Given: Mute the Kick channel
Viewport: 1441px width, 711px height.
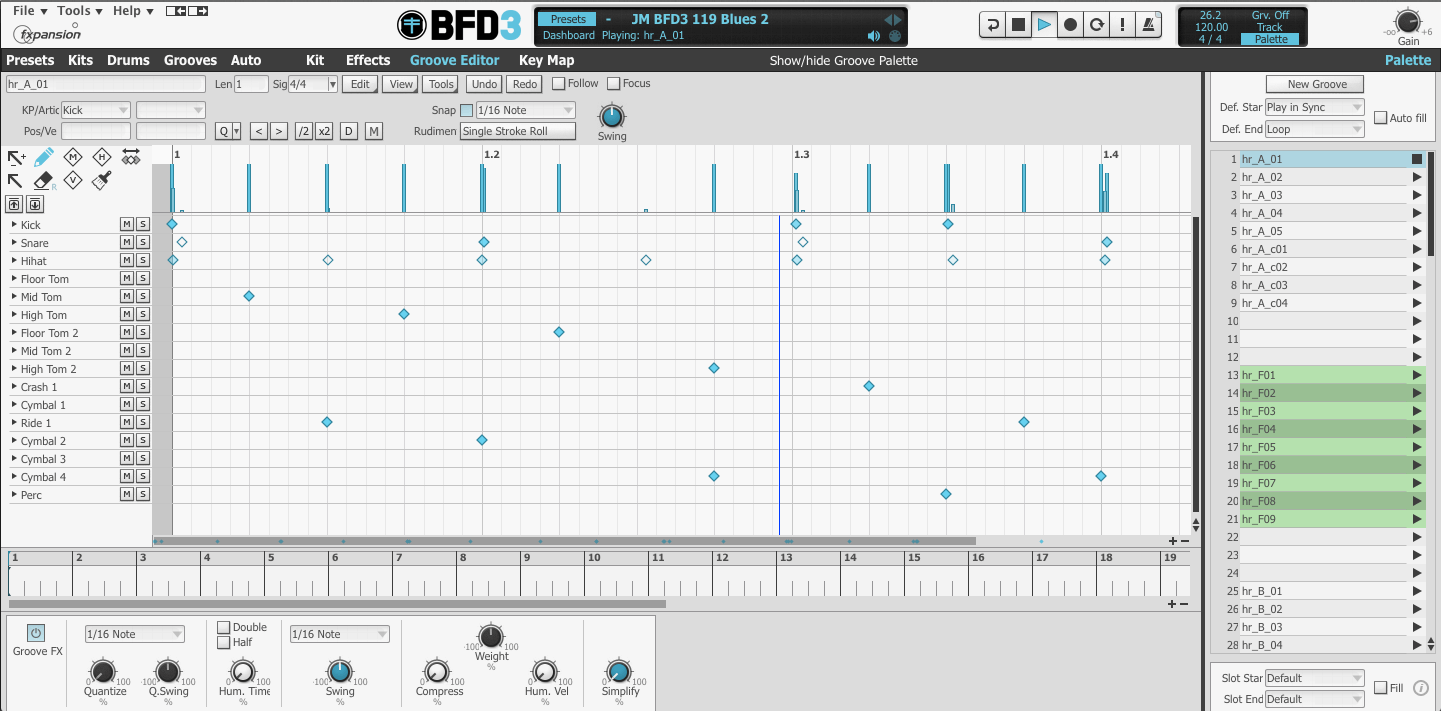Looking at the screenshot, I should click(128, 224).
